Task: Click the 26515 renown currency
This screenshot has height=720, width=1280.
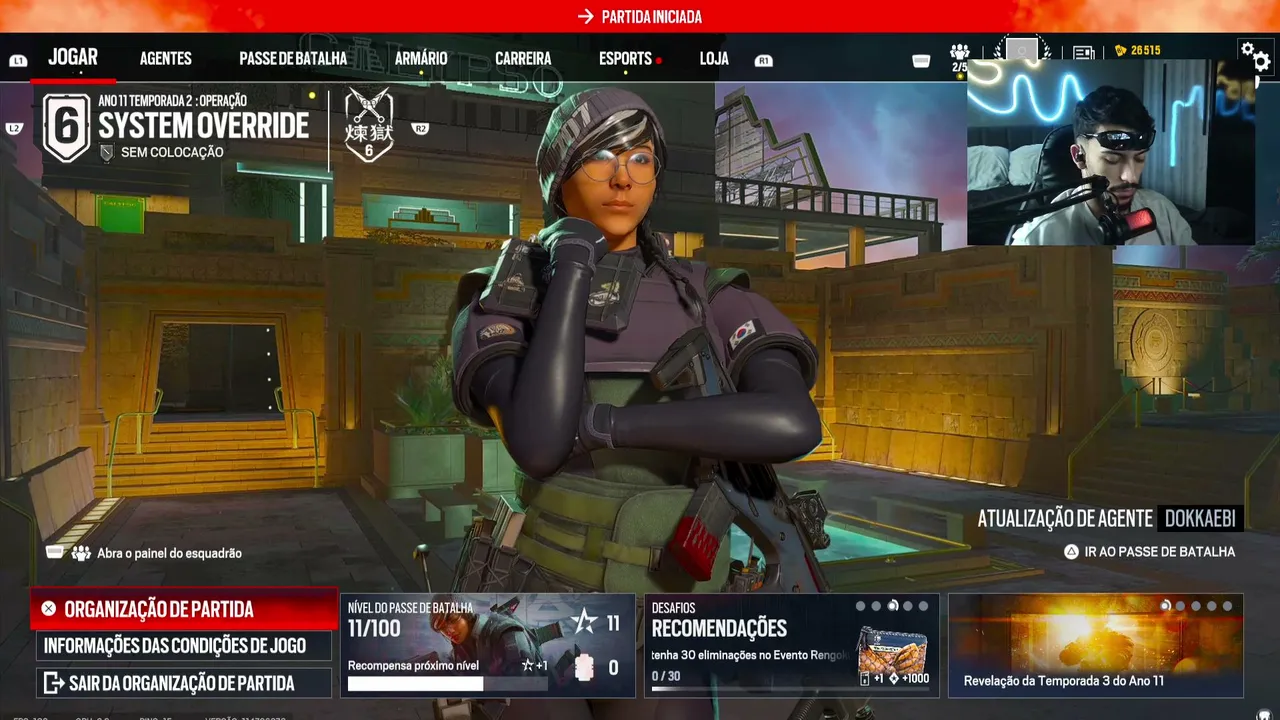Action: 1137,51
